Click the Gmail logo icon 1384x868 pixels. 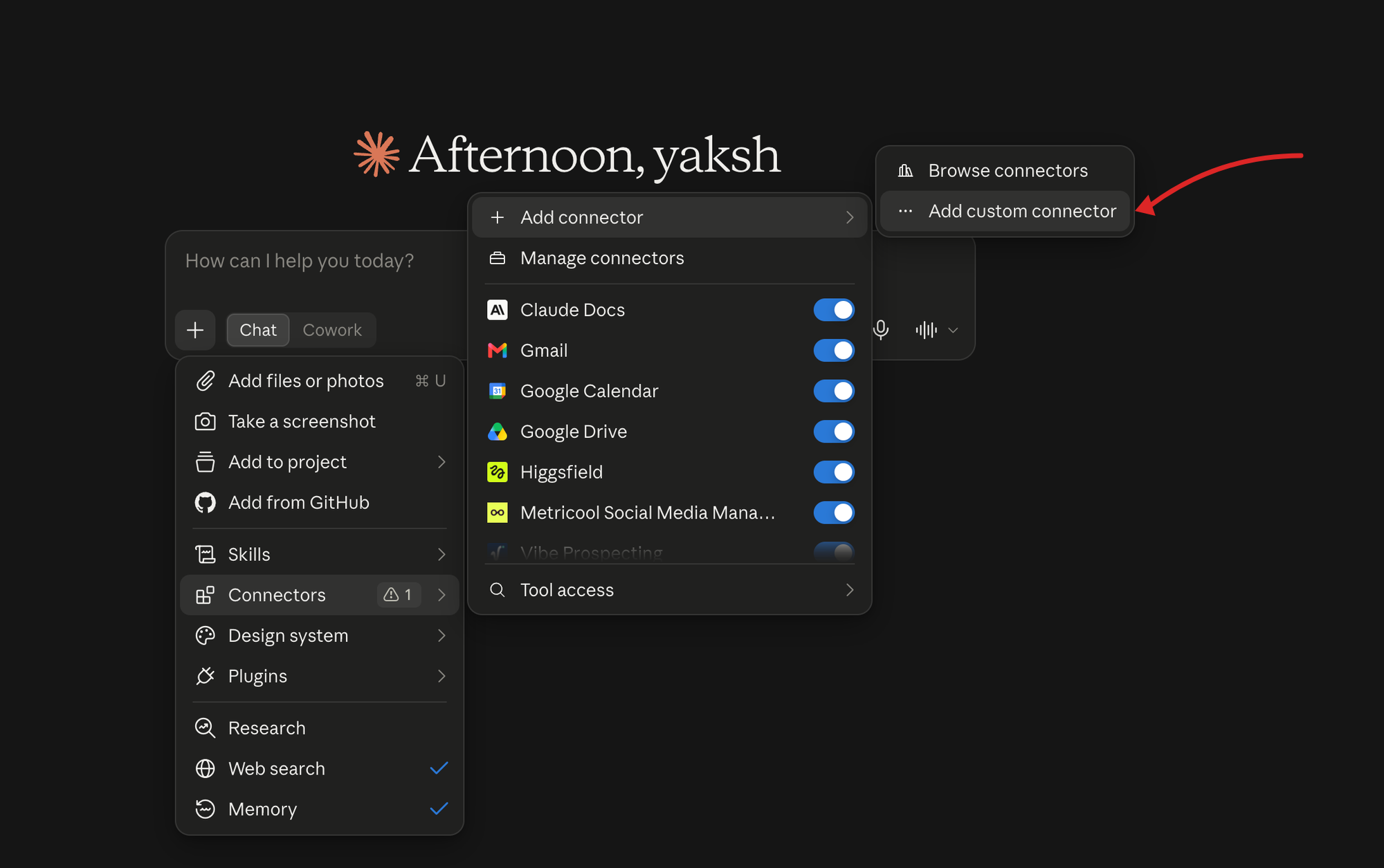[498, 351]
